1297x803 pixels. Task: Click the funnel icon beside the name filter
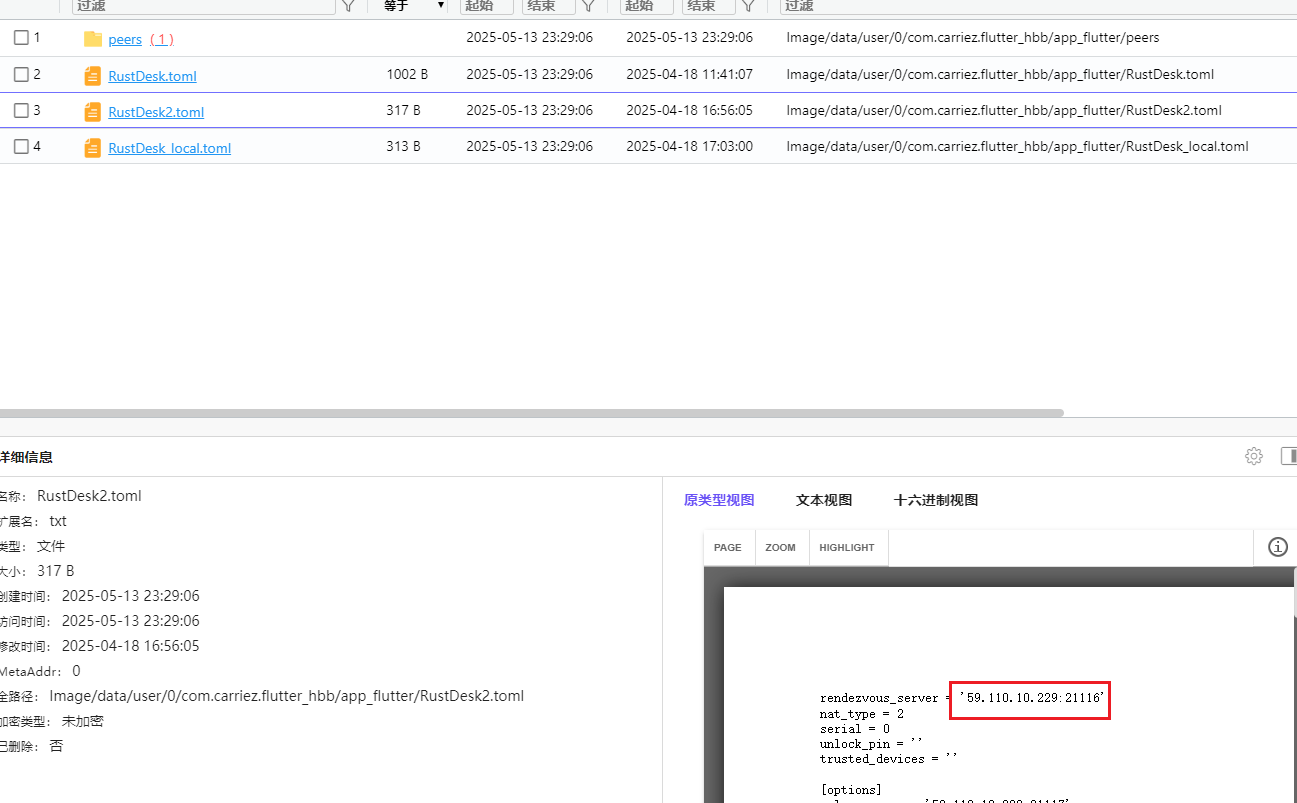point(348,6)
